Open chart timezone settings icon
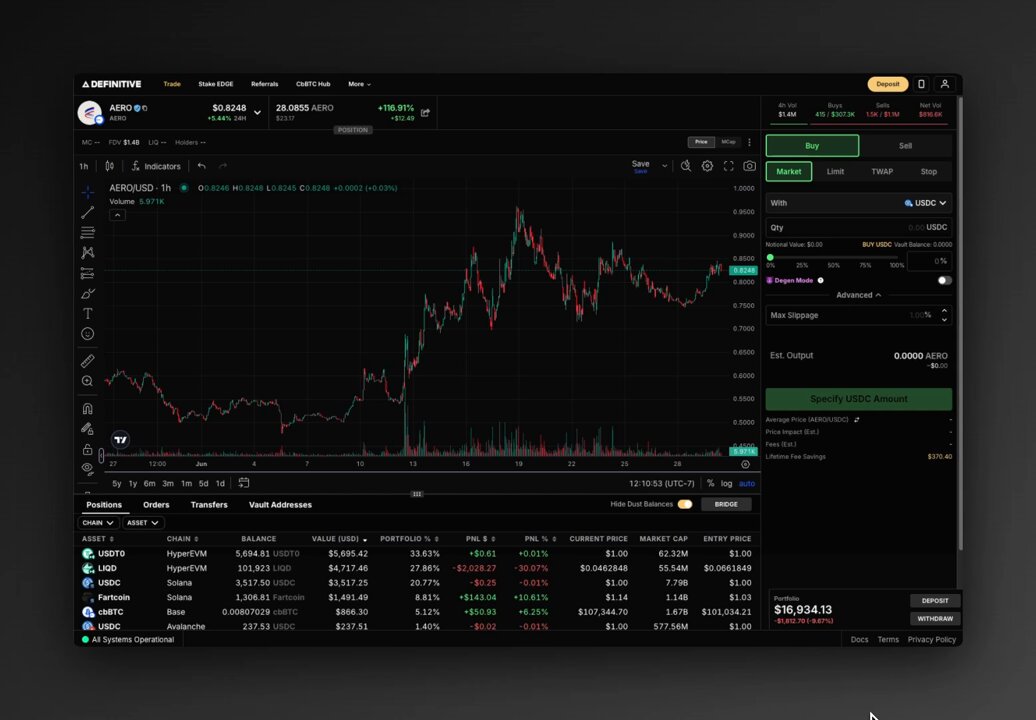This screenshot has width=1036, height=720. click(745, 464)
